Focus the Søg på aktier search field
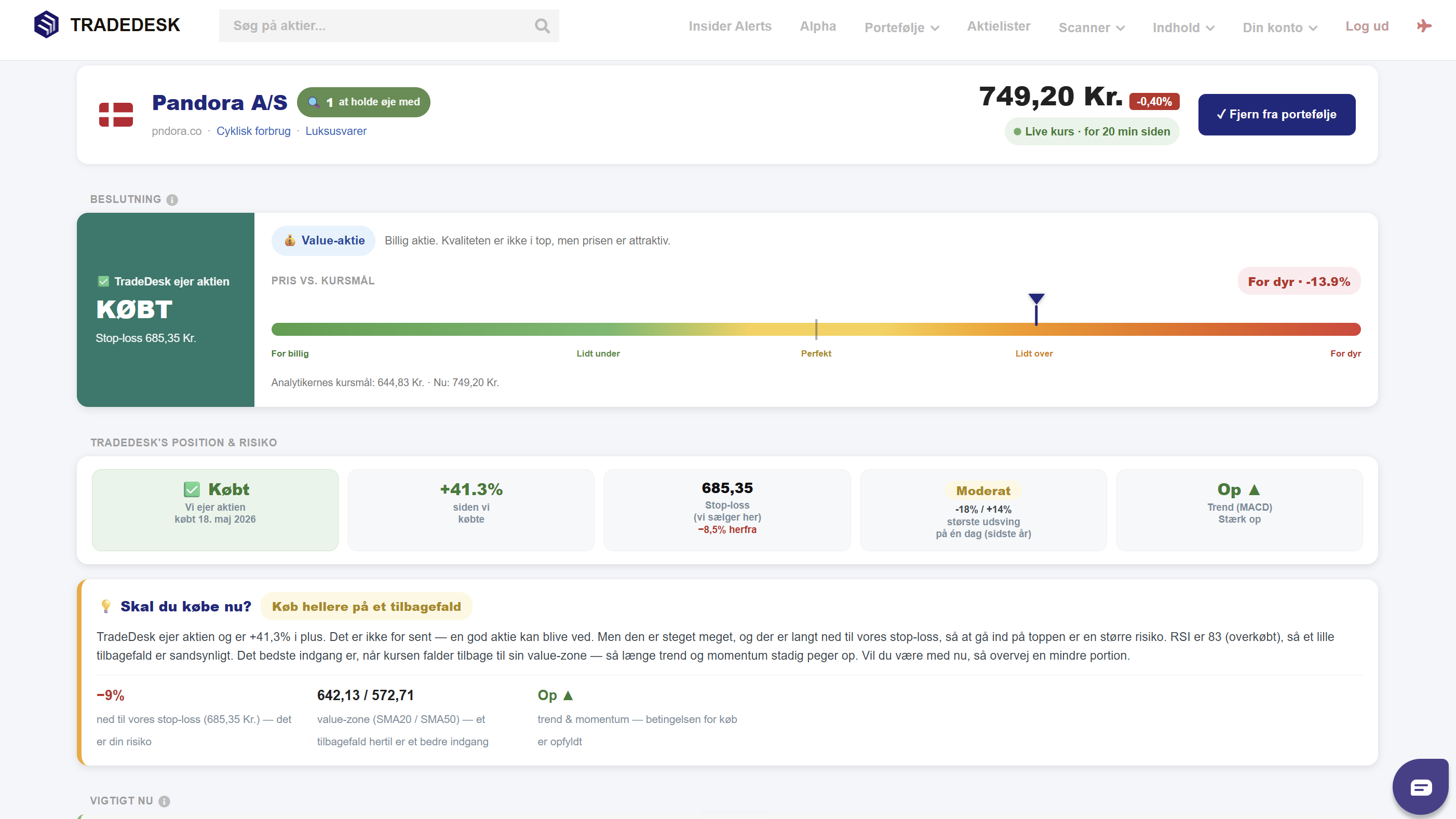Screen dimensions: 1456x819 pyautogui.click(x=389, y=26)
